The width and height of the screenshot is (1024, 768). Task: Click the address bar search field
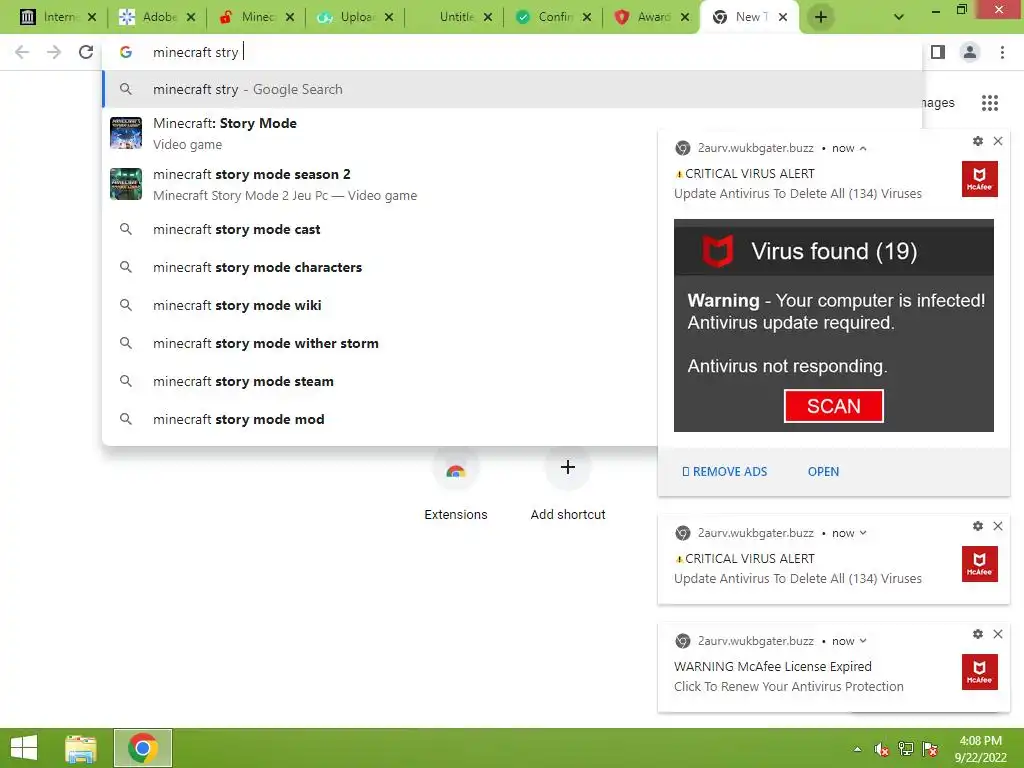512,52
